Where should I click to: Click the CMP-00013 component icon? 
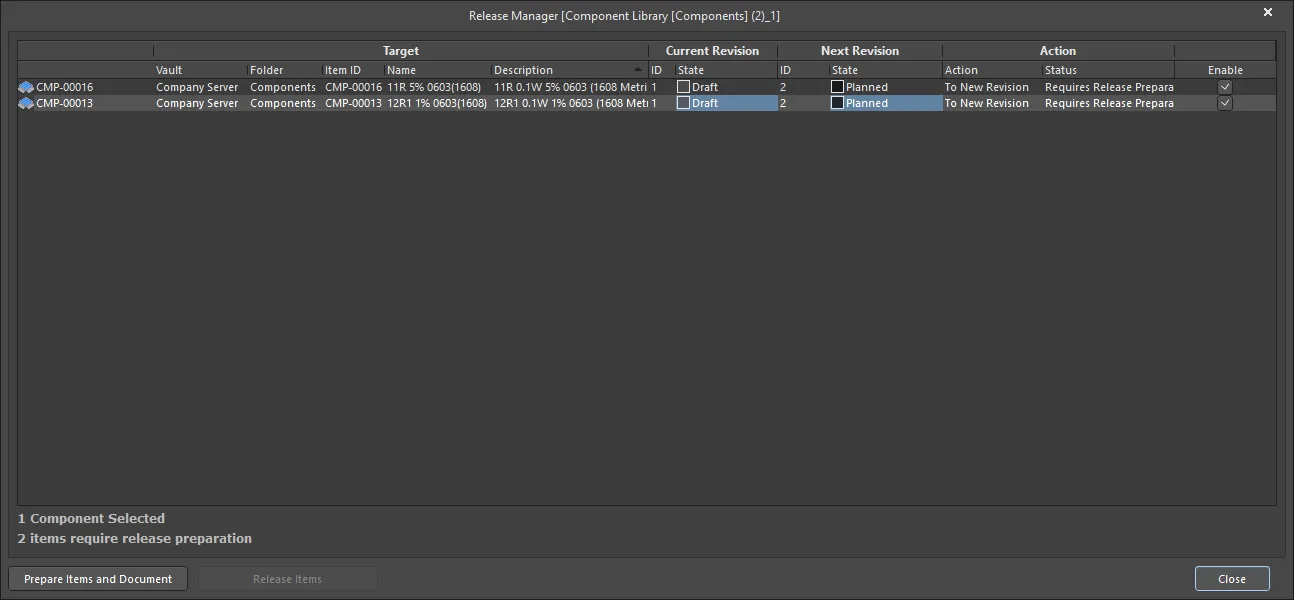click(26, 103)
